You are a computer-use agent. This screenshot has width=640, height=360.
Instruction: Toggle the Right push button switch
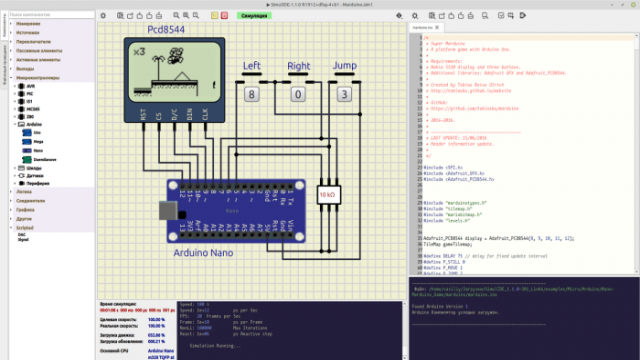tap(298, 95)
